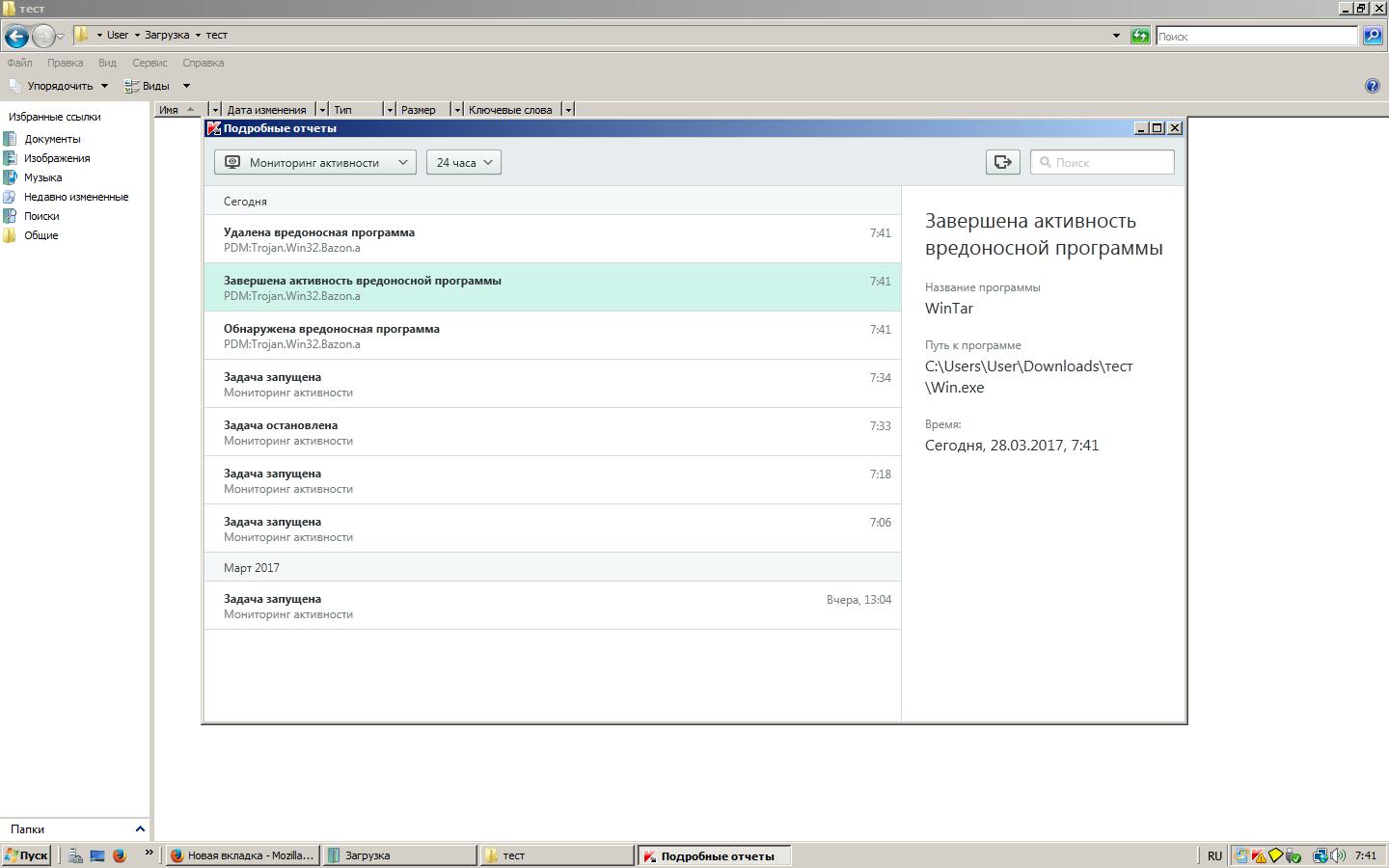Screen dimensions: 1389x868
Task: Open Firefox from the quick launch bar
Action: (120, 855)
